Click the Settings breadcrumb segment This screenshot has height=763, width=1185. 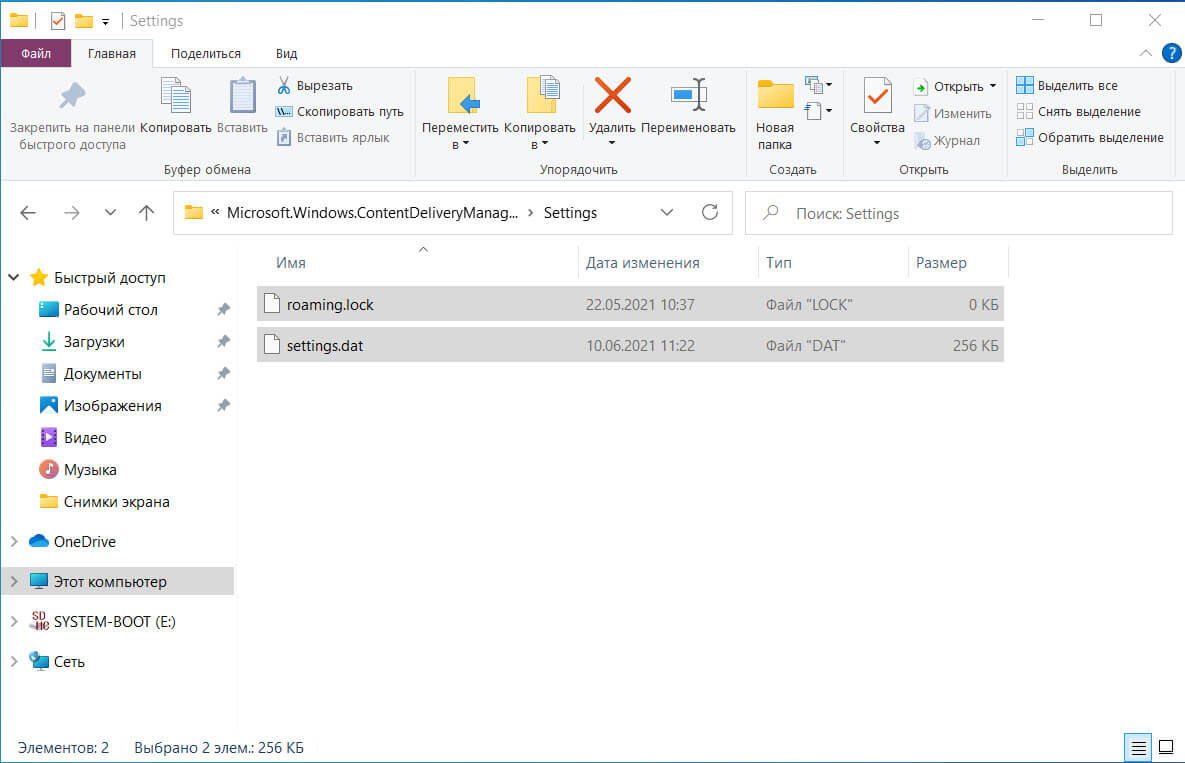(570, 213)
